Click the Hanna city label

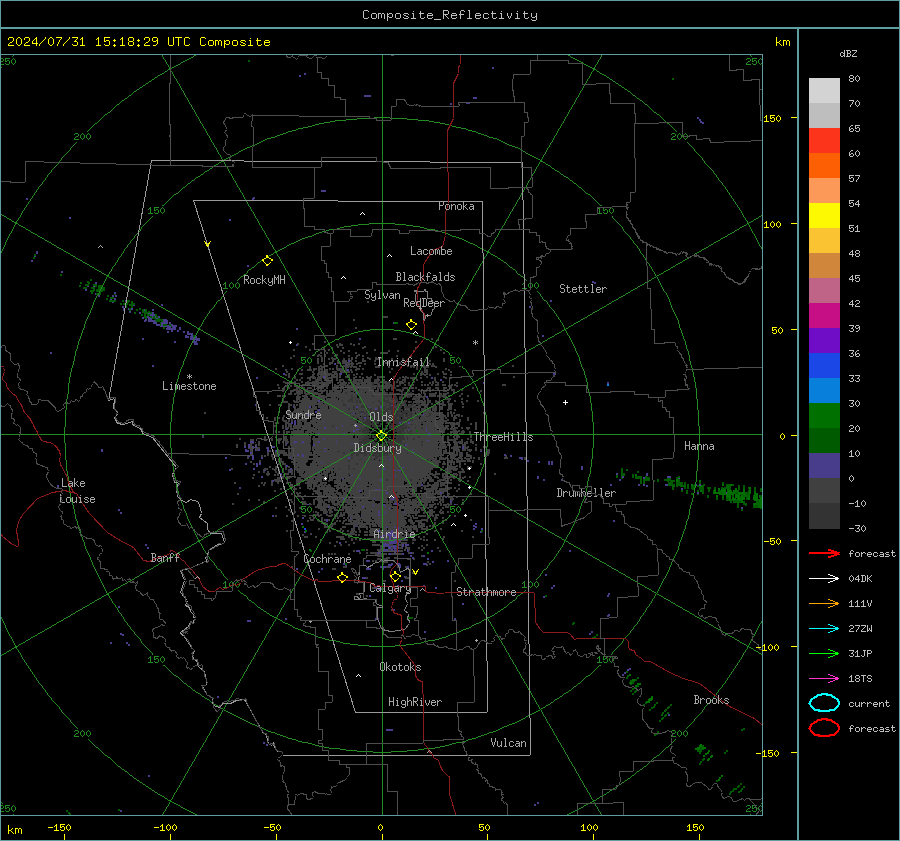coord(699,446)
